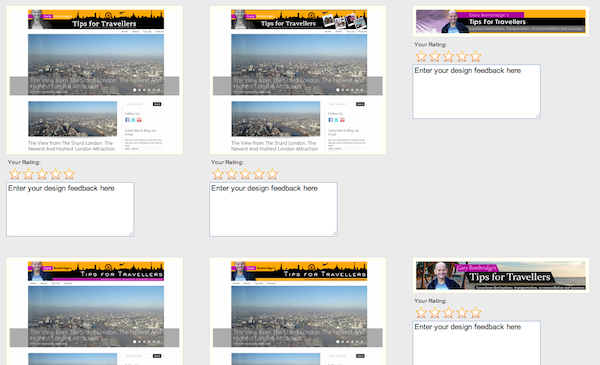The width and height of the screenshot is (600, 365).
Task: Open second design thumbnail with photo collage header
Action: point(298,80)
